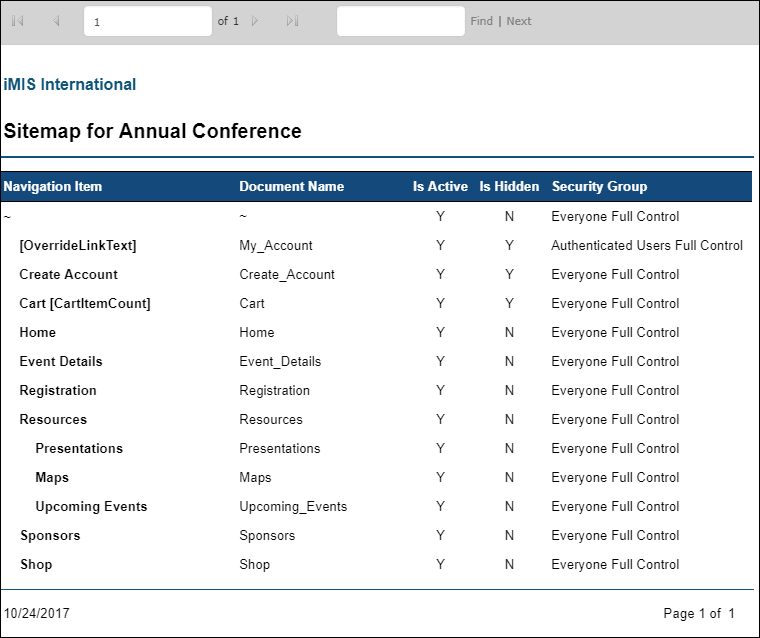Viewport: 760px width, 638px height.
Task: Click the Security Group column header
Action: point(600,186)
